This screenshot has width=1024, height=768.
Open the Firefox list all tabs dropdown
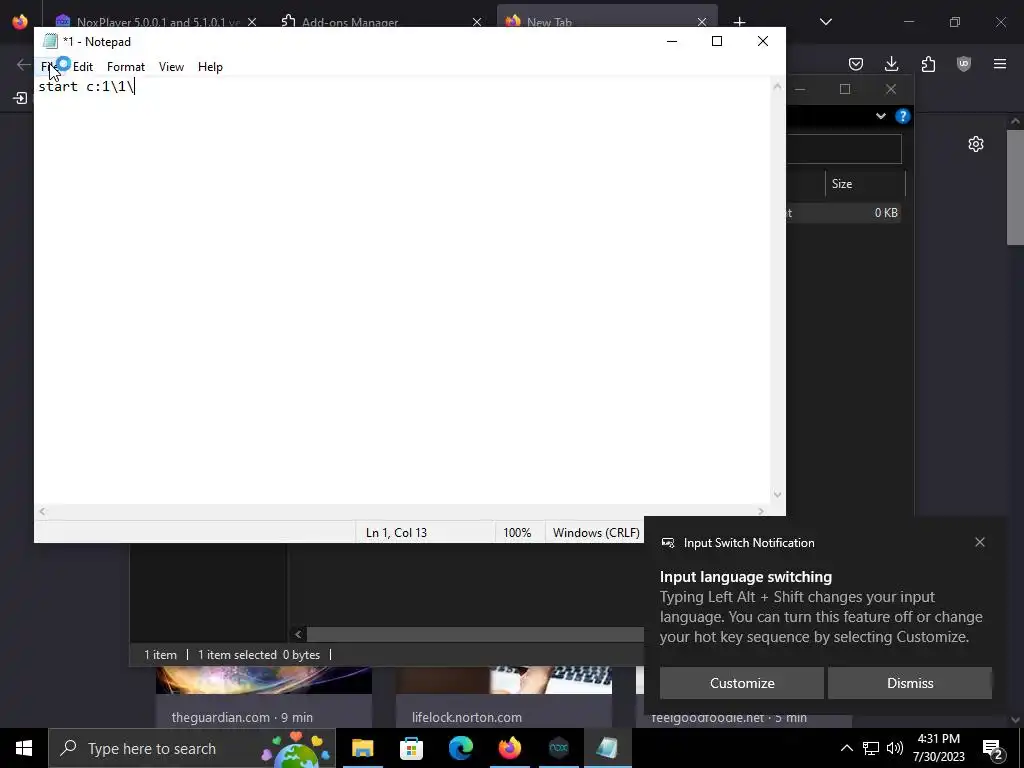(825, 22)
